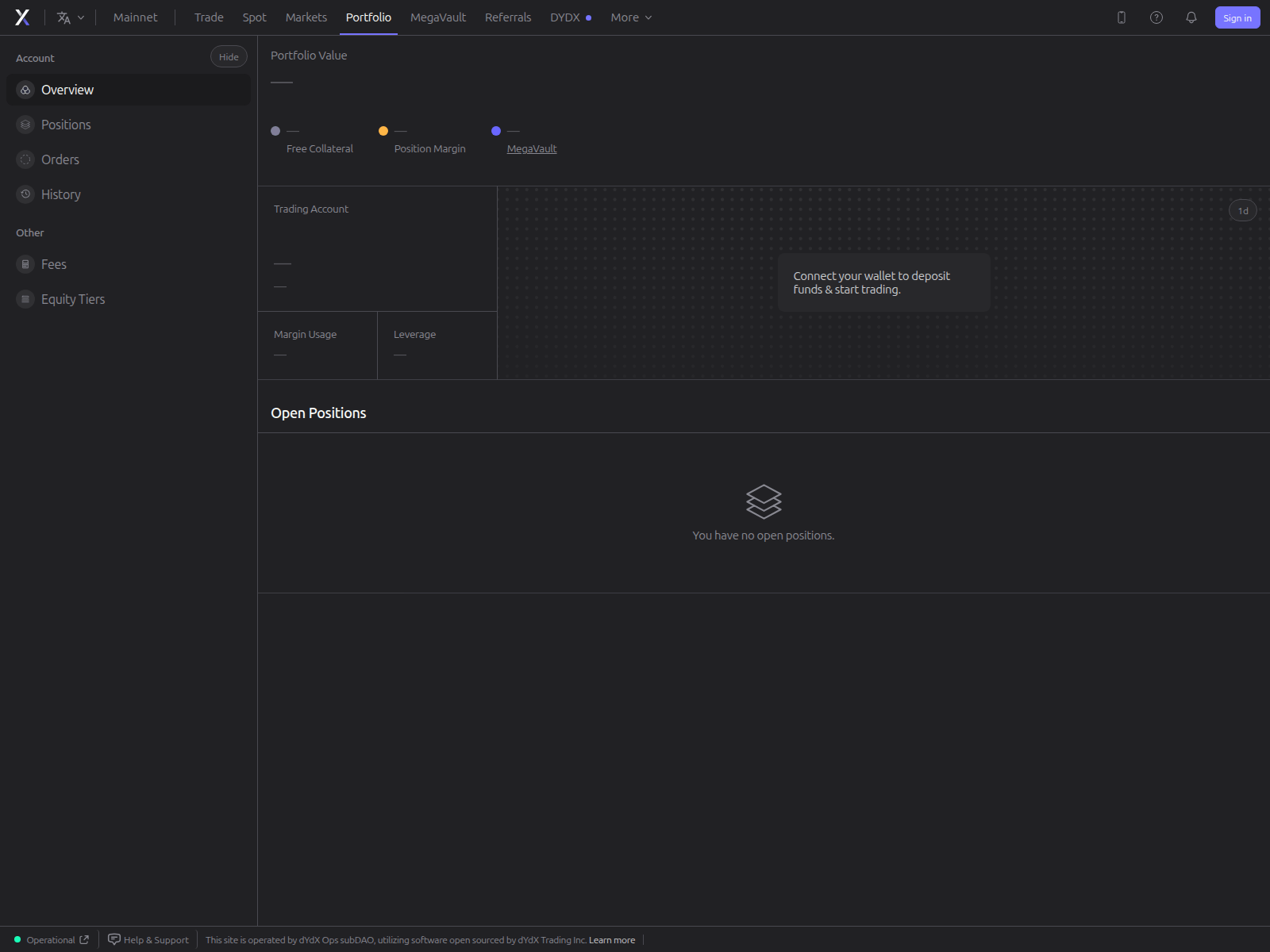
Task: Select Orders in the sidebar
Action: (129, 159)
